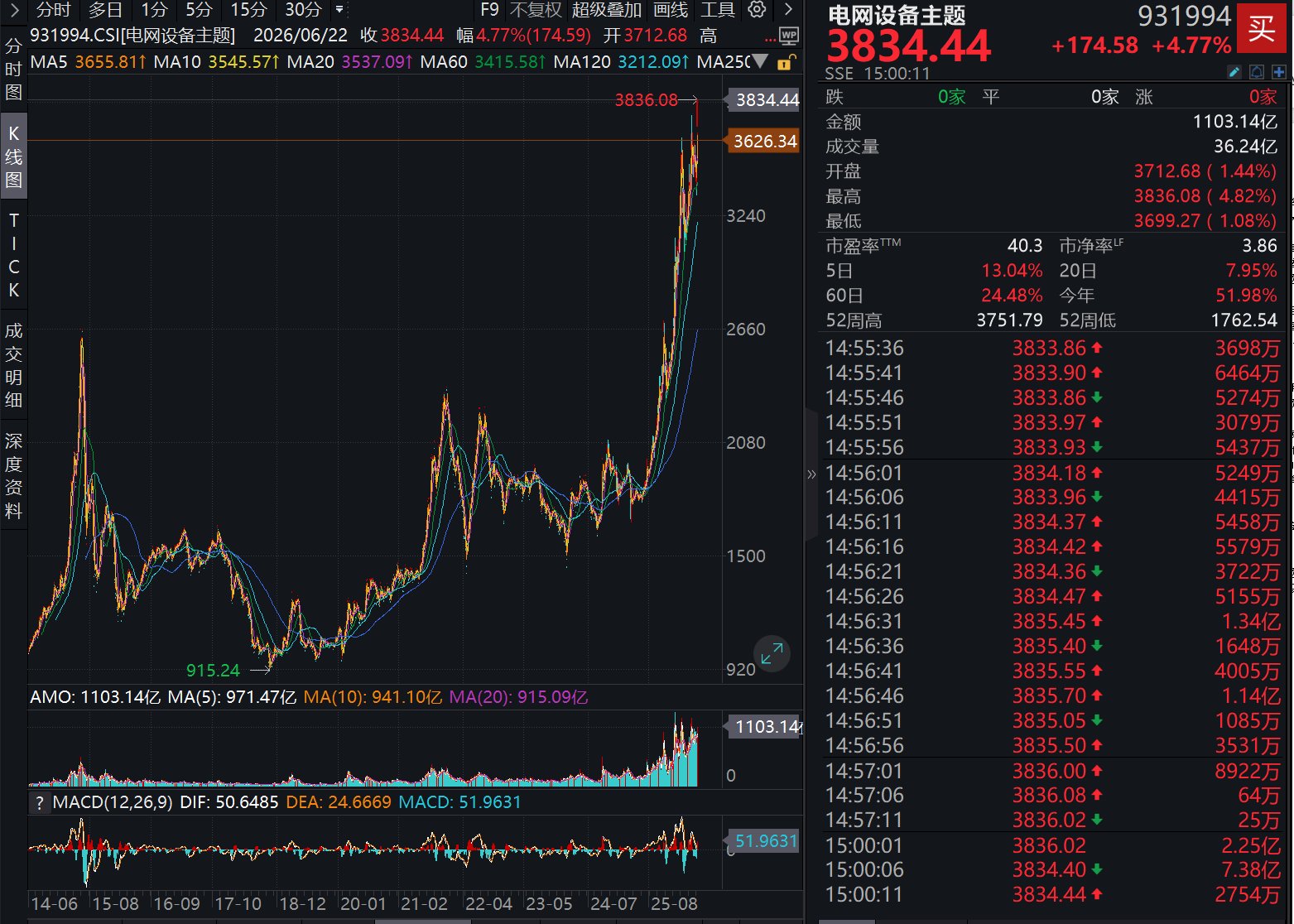
Task: Add to watchlist with the blue plus icon
Action: (1279, 72)
